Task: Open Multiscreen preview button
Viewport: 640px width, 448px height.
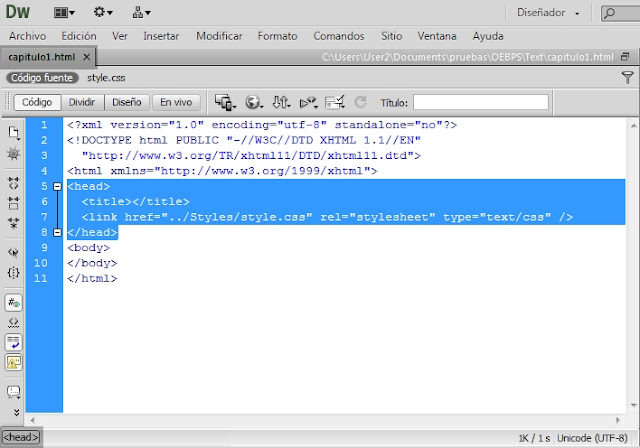Action: [x=225, y=102]
